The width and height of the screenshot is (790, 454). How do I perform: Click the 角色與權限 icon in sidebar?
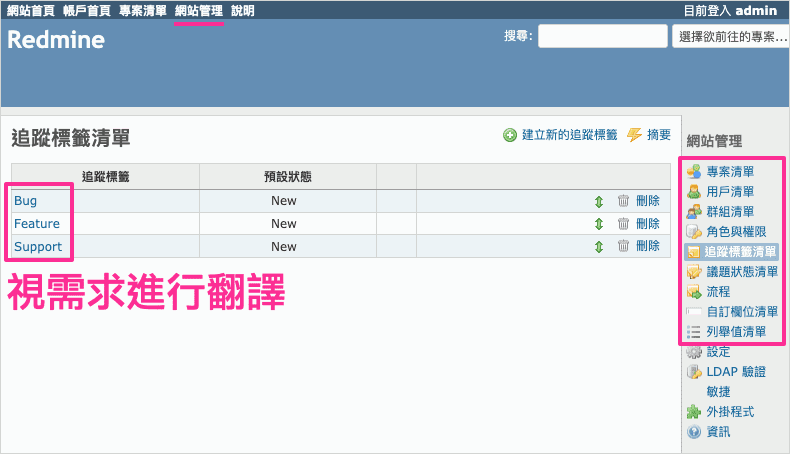[694, 232]
